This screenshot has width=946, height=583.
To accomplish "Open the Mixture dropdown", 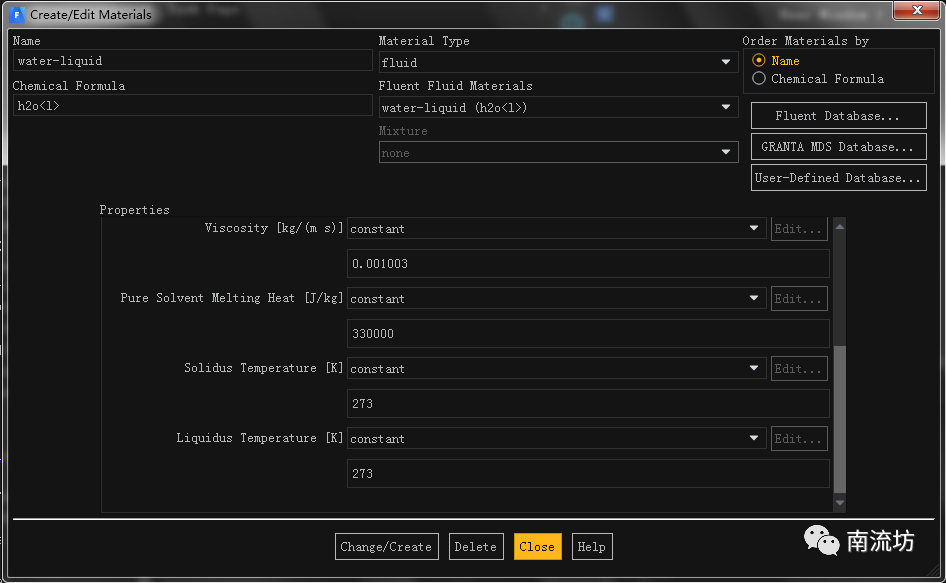I will tap(558, 152).
